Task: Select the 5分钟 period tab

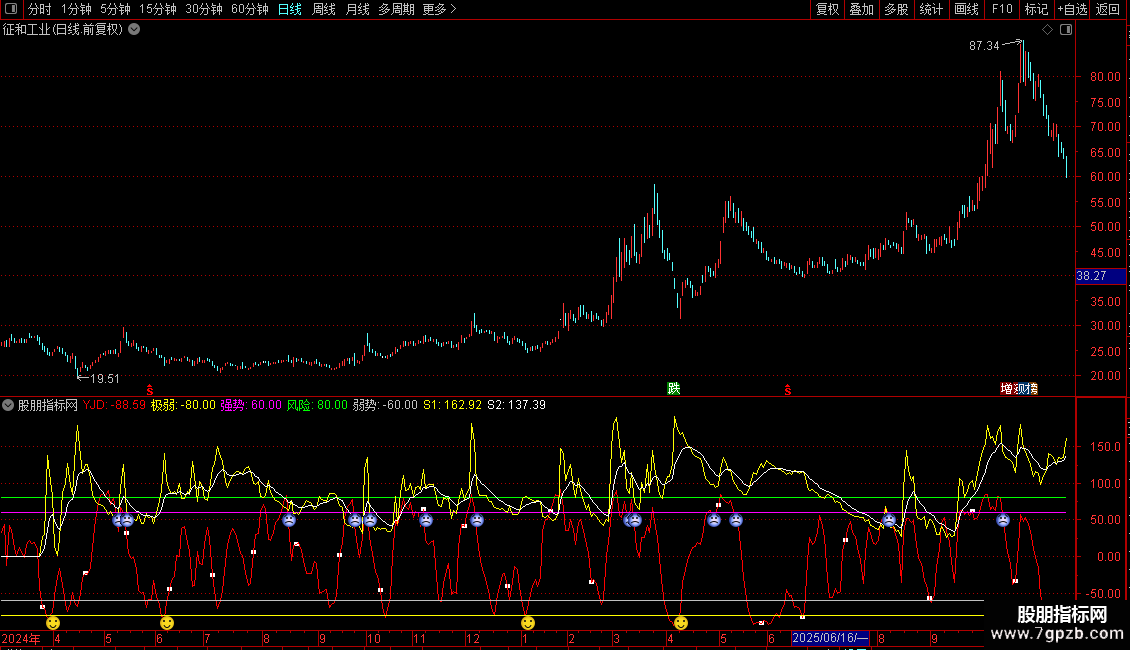Action: [115, 9]
